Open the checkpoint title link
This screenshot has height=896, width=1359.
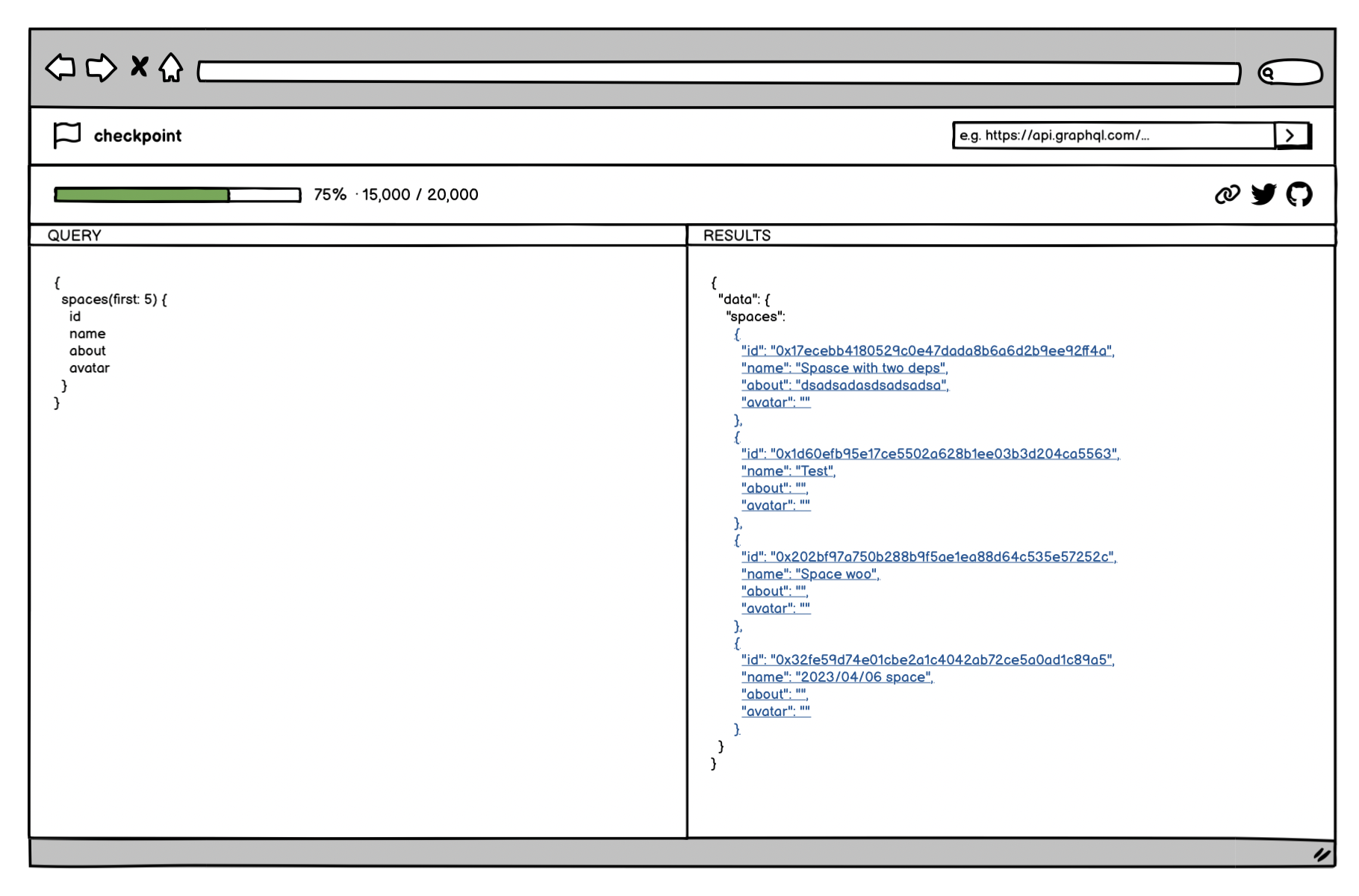point(137,136)
